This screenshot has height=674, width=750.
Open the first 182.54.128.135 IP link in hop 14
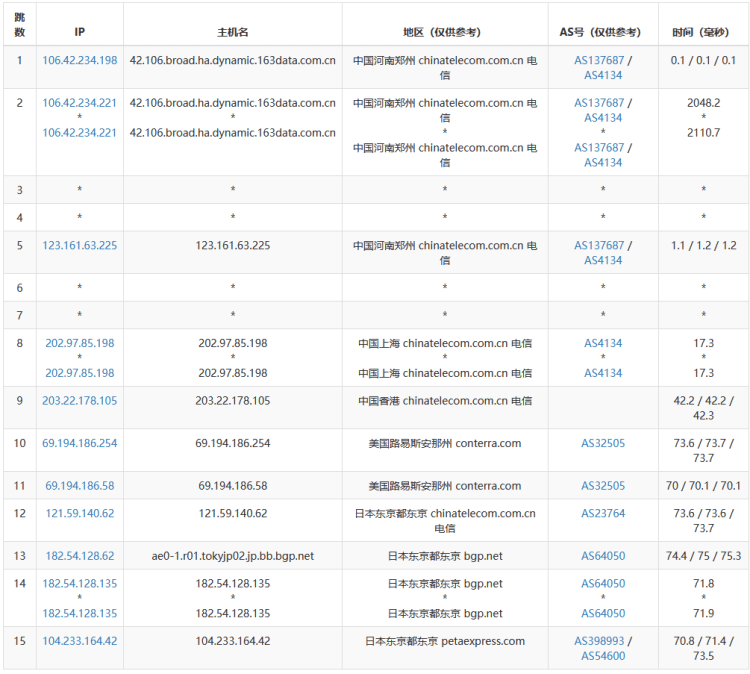point(79,584)
